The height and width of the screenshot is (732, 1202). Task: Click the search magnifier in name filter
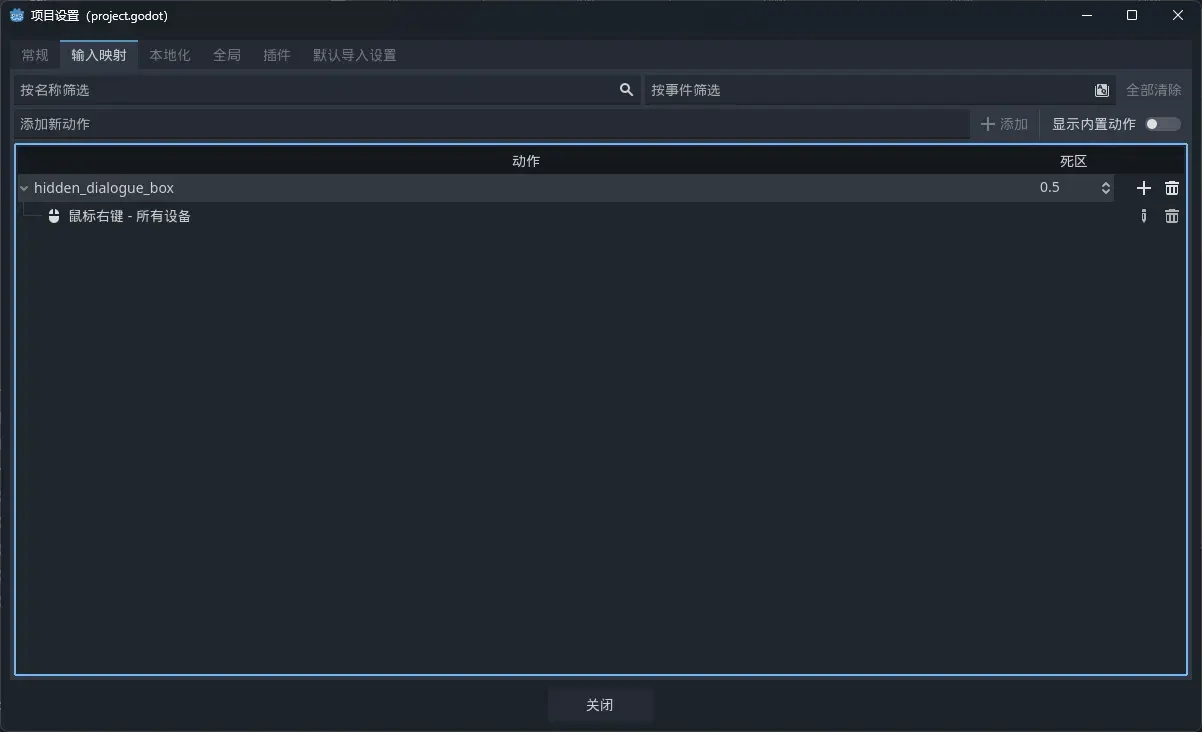pos(626,90)
